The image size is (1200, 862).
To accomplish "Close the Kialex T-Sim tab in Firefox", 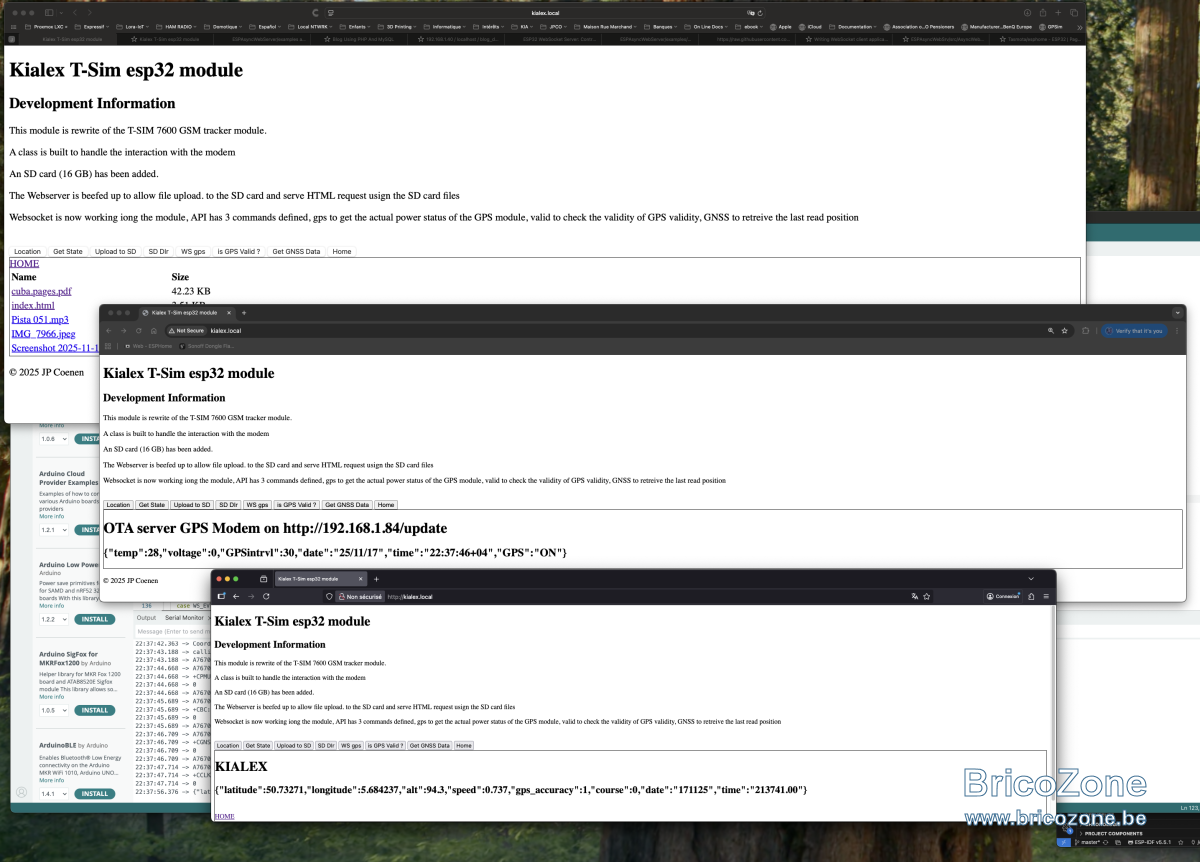I will 360,579.
